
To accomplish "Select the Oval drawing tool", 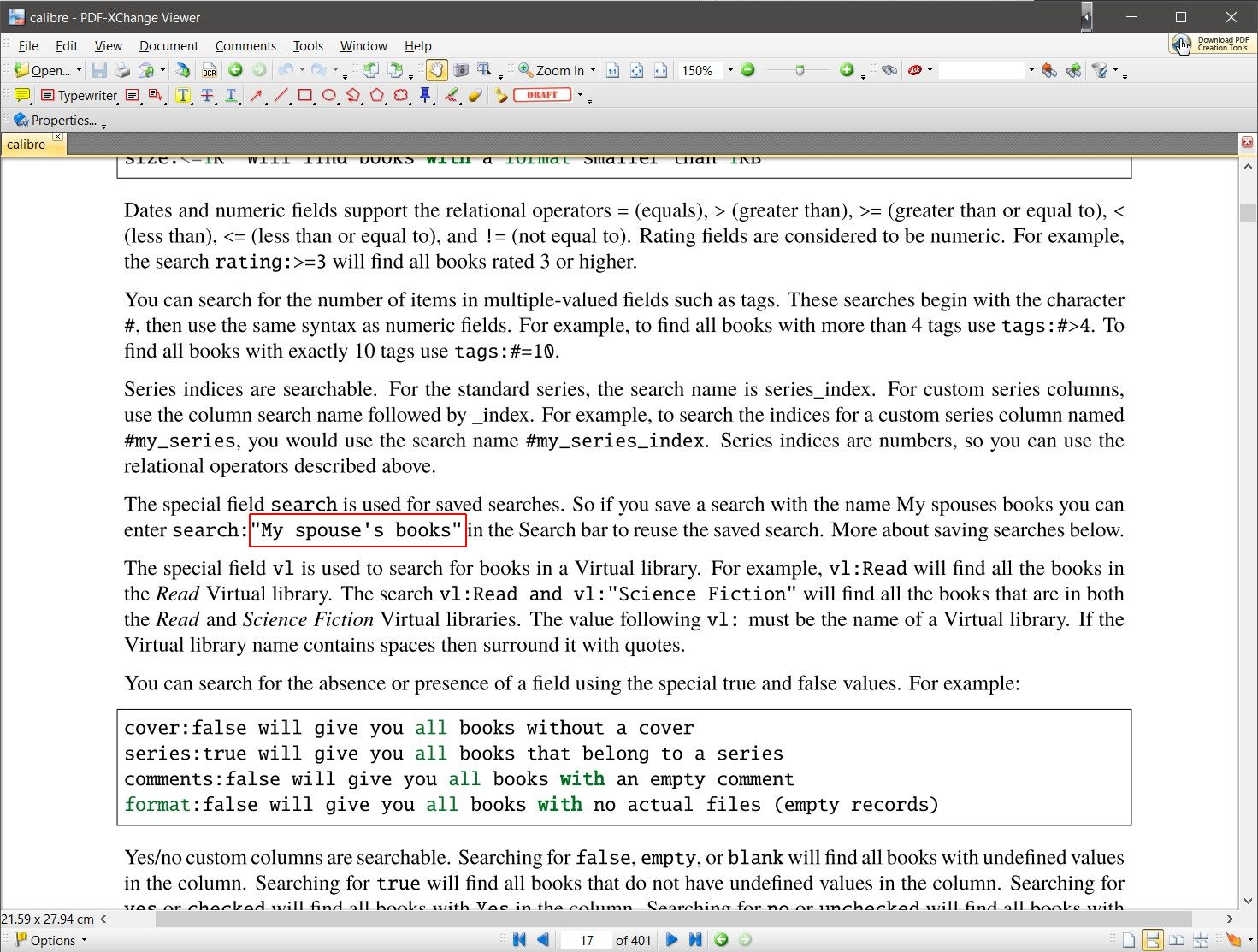I will click(328, 95).
